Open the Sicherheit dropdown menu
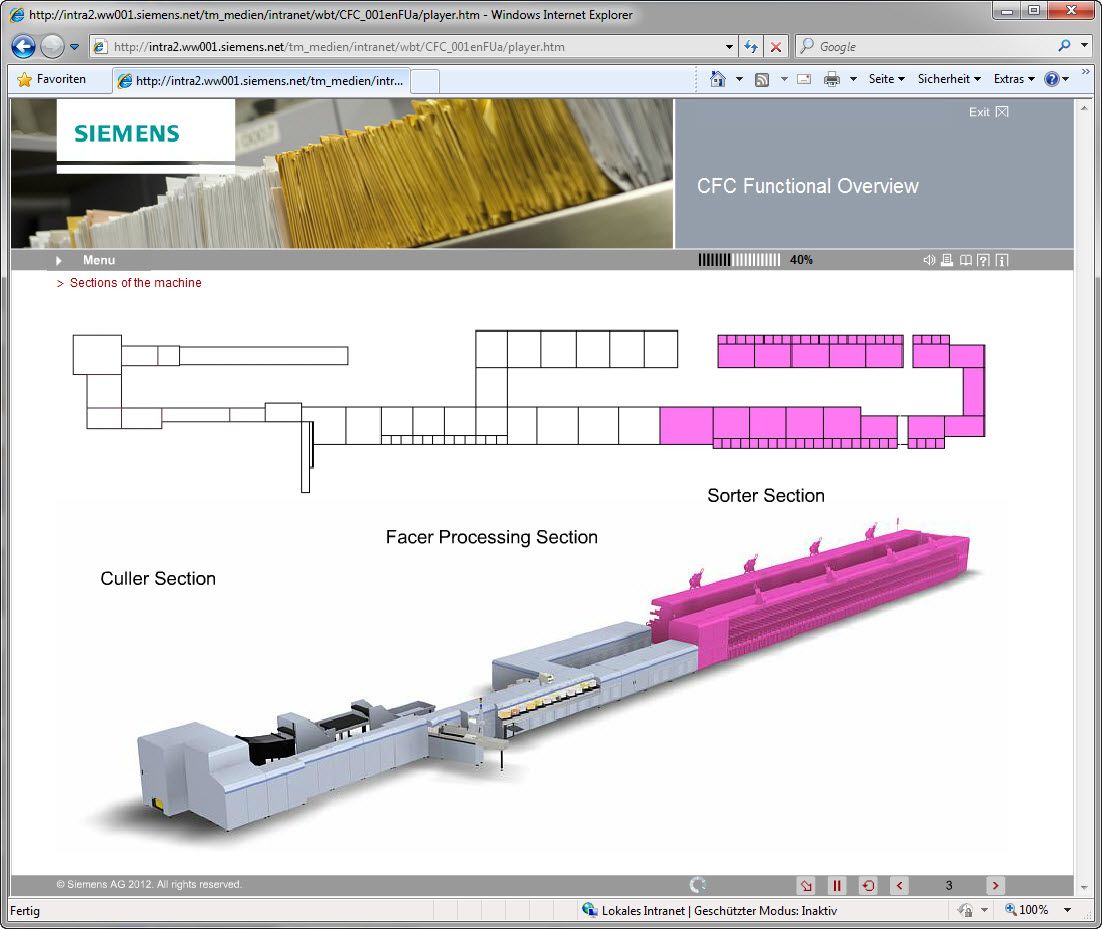This screenshot has width=1102, height=929. pos(949,79)
